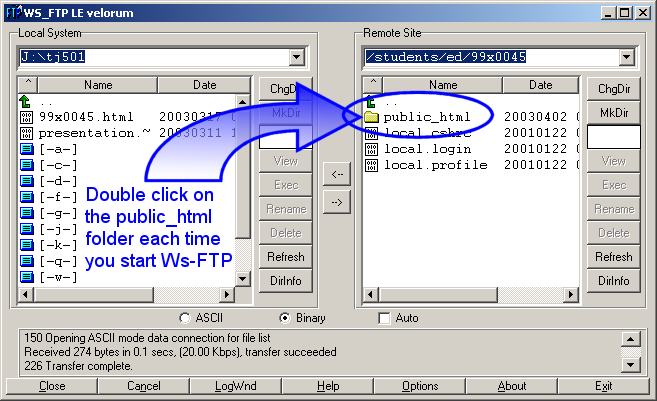
Task: Click the remote Rename button
Action: coord(614,209)
